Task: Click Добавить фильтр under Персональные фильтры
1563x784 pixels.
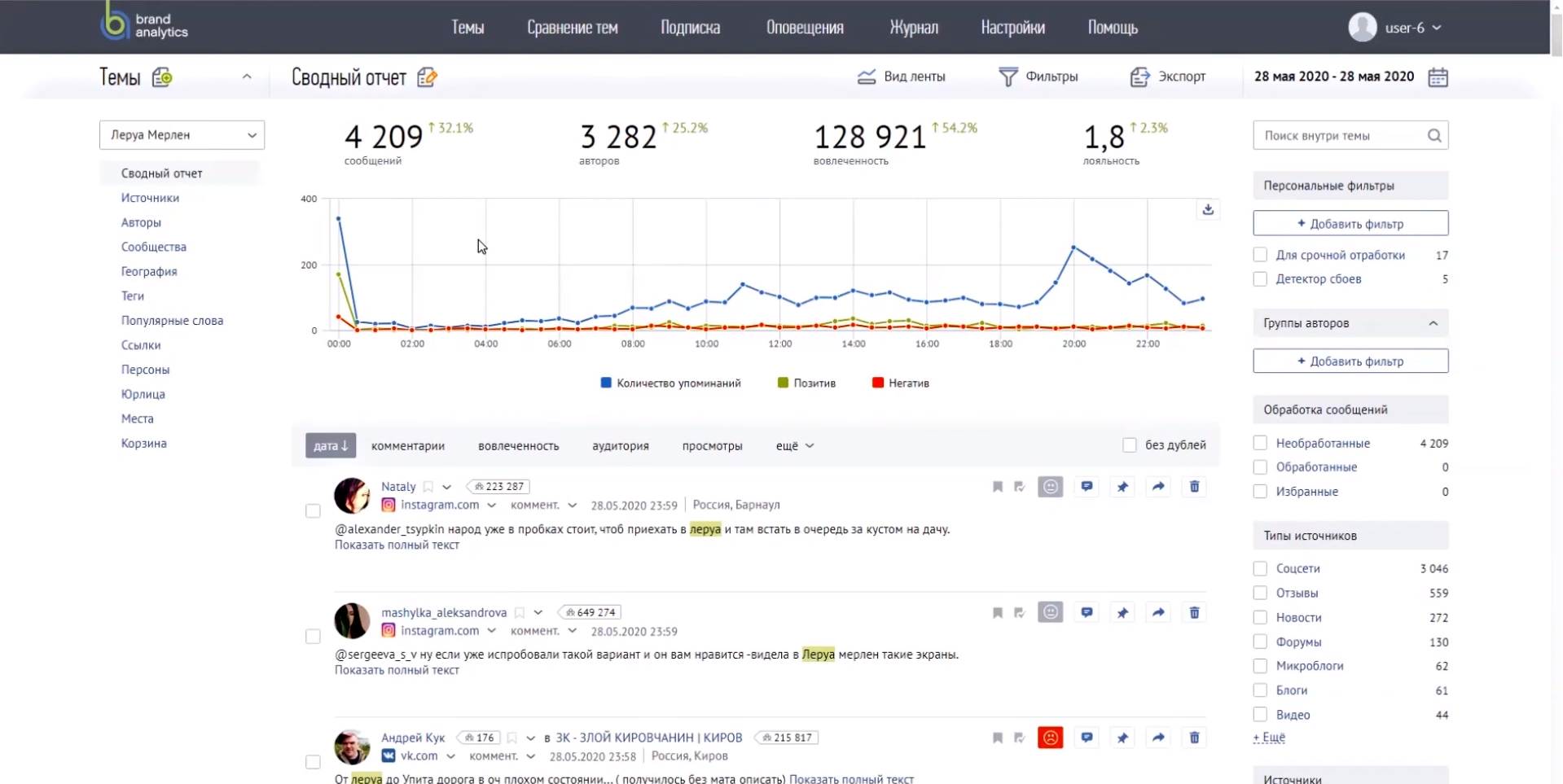Action: 1350,223
